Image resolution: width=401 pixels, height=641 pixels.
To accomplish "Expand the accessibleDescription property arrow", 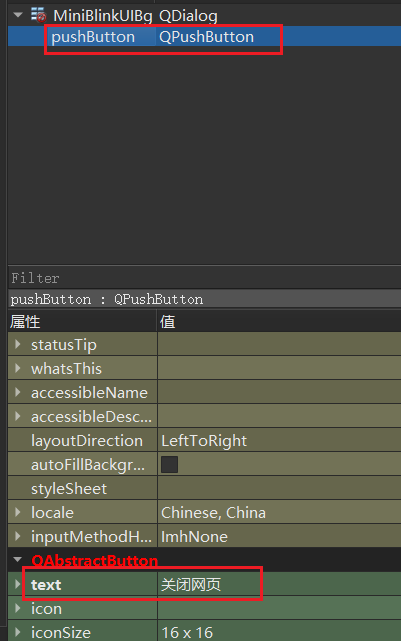I will tap(18, 417).
